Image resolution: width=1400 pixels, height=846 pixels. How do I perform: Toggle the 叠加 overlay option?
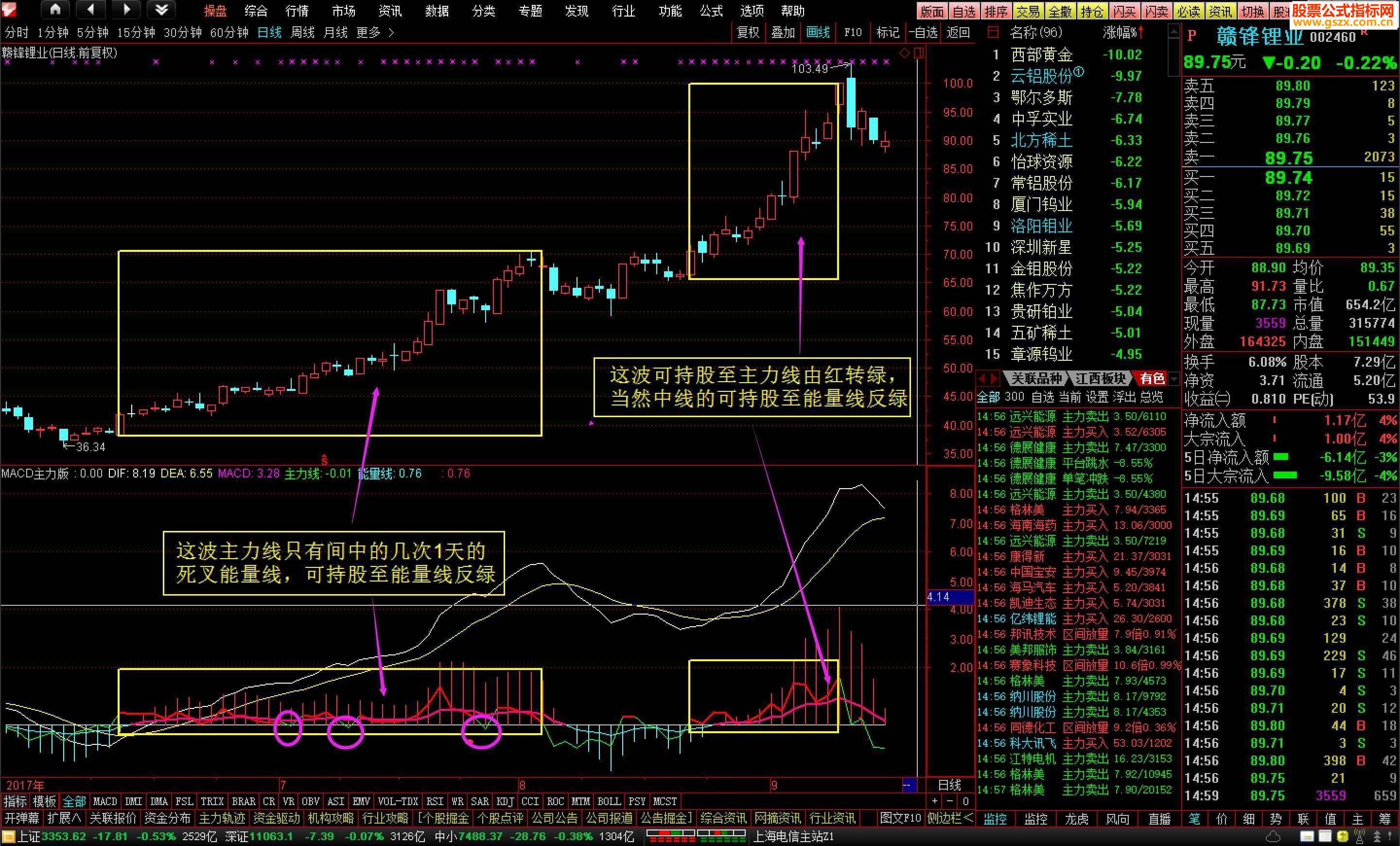coord(782,33)
